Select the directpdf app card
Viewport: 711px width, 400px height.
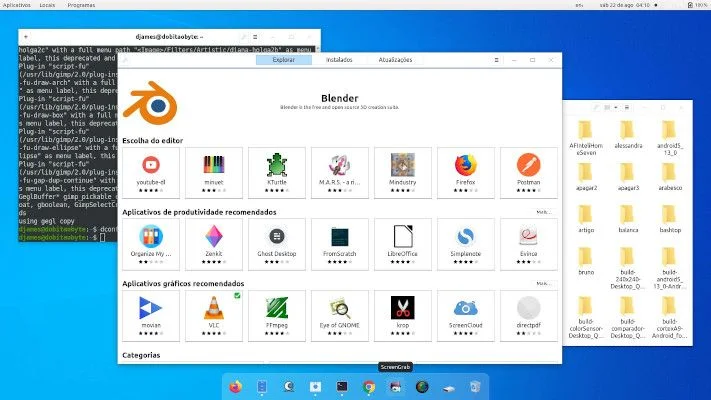[529, 316]
